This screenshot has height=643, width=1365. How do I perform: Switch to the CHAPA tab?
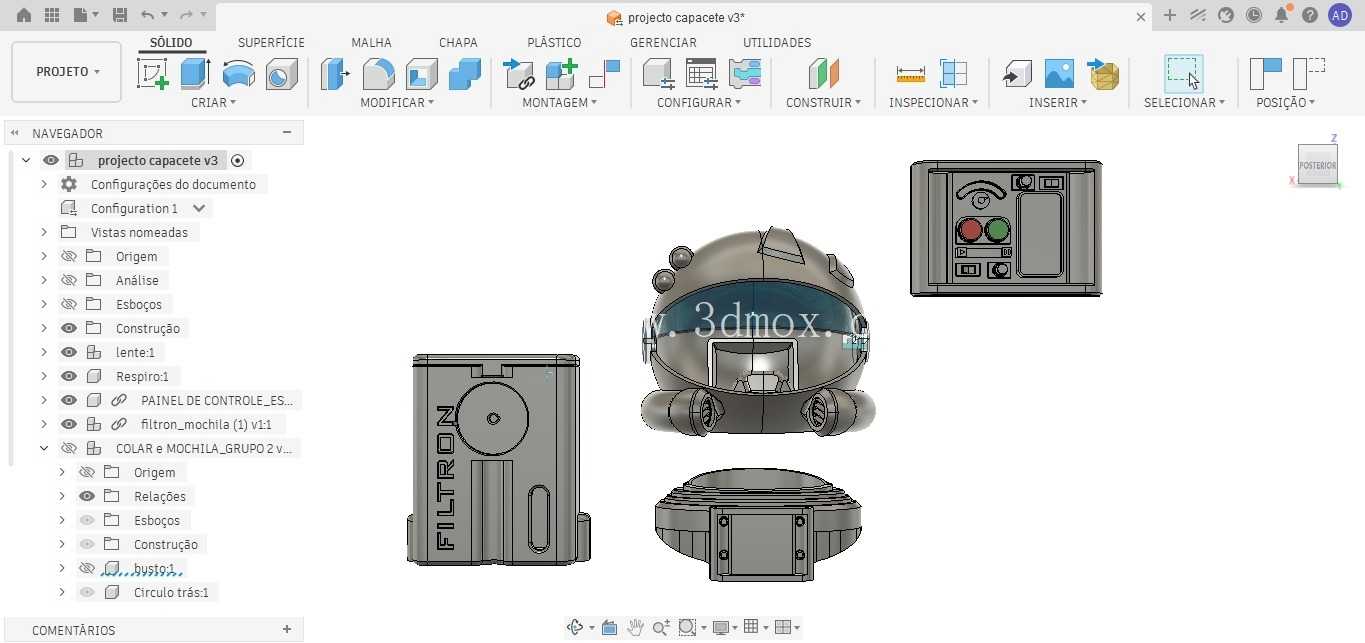(458, 42)
